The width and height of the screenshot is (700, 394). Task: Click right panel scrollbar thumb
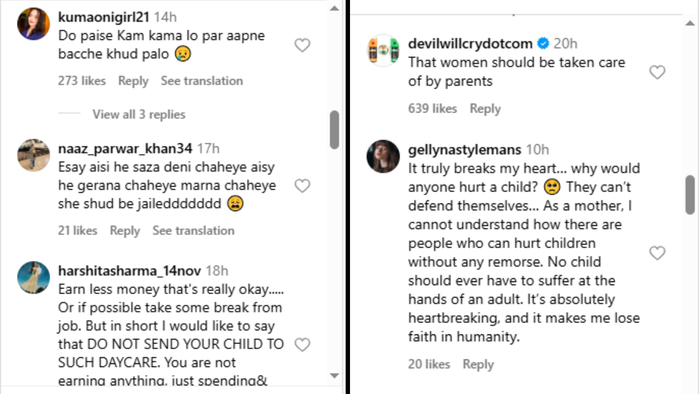(690, 195)
